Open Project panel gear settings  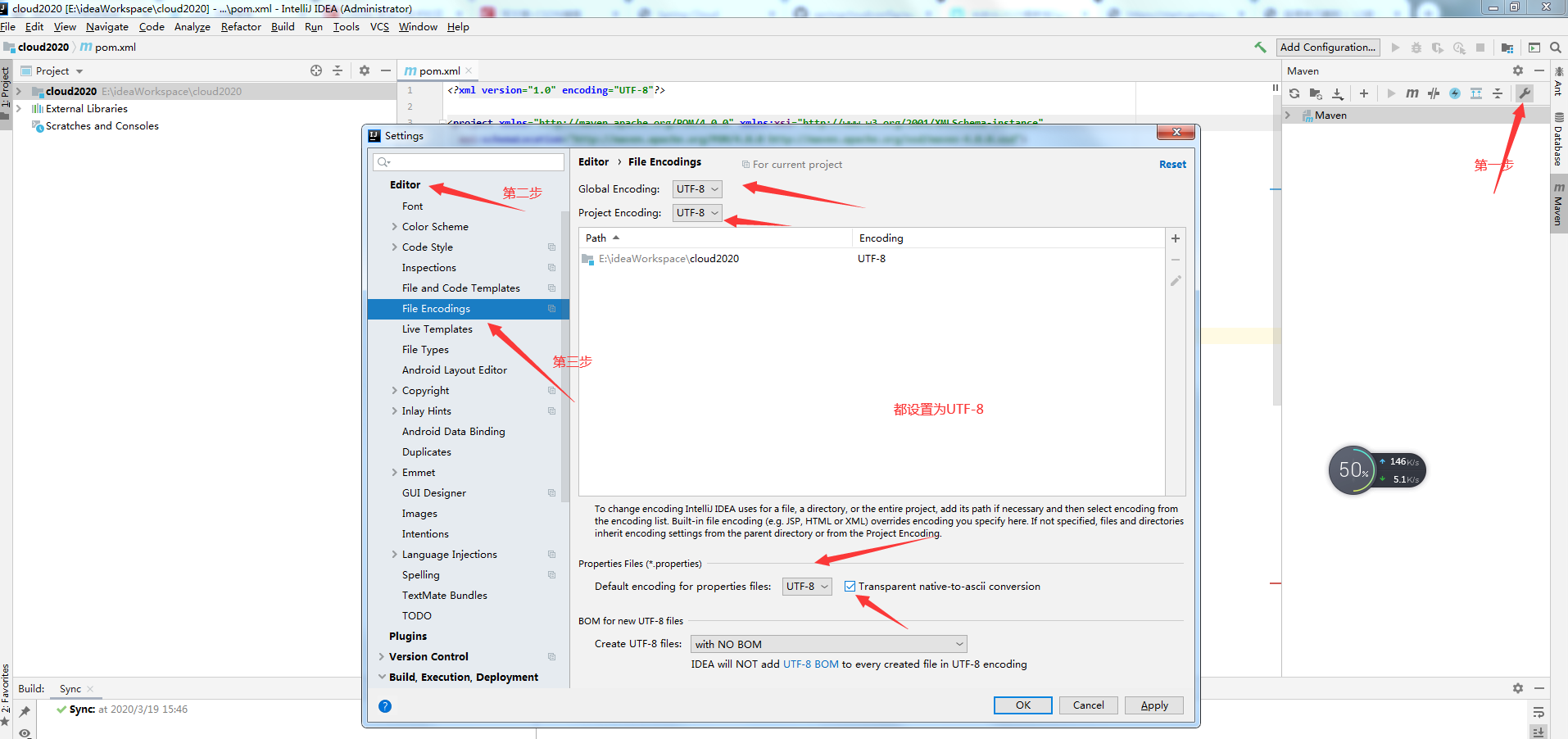click(x=365, y=70)
